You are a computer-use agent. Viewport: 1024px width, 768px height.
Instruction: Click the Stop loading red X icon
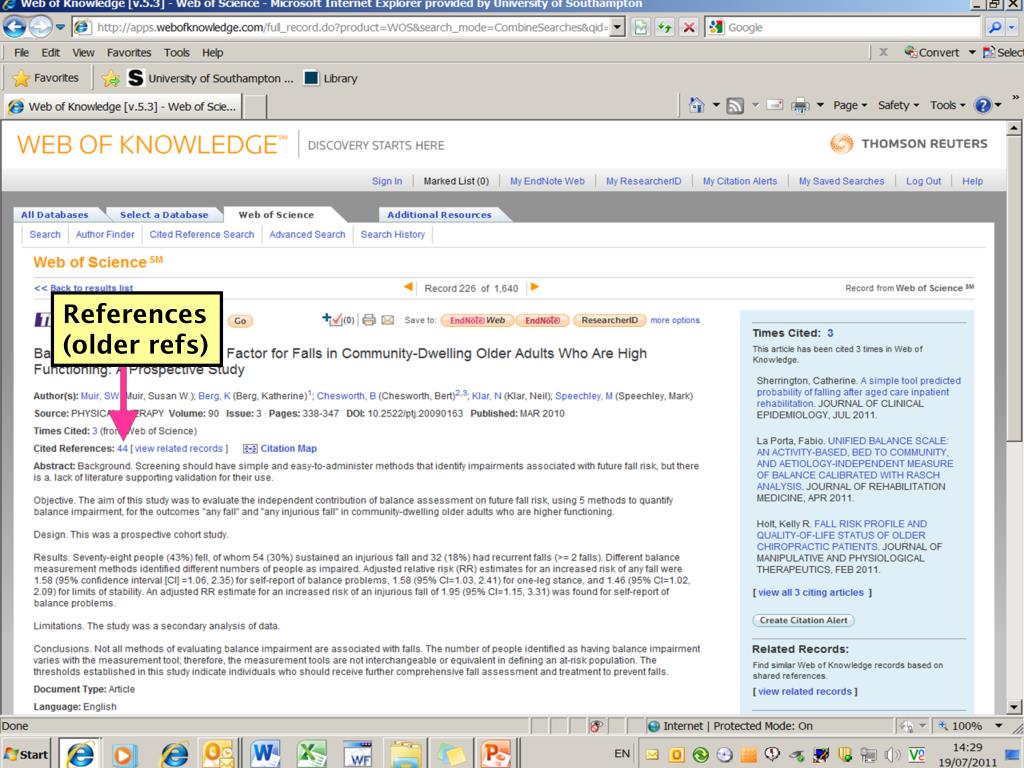688,27
